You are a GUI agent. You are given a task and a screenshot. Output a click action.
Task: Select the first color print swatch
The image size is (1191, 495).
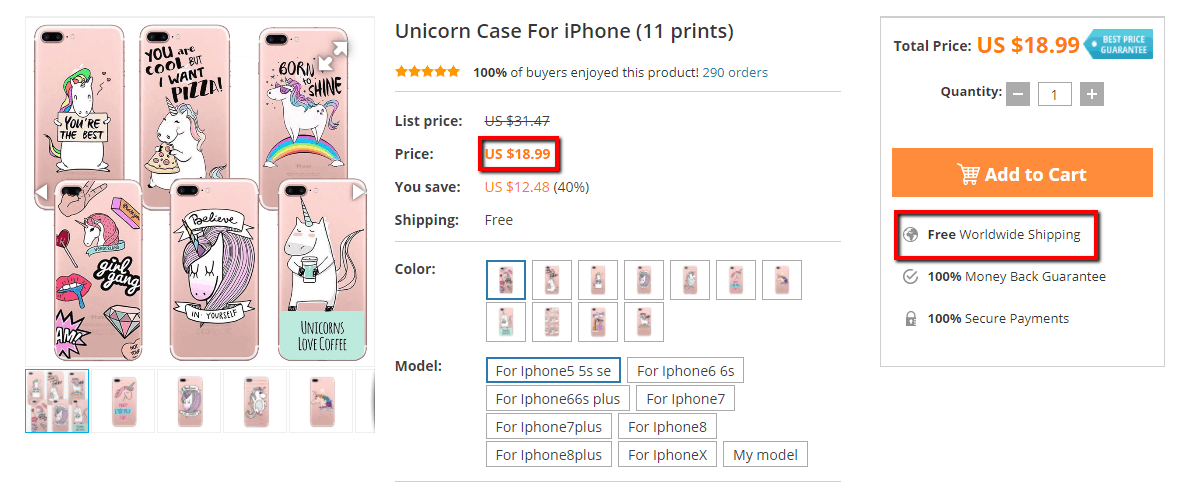(506, 280)
